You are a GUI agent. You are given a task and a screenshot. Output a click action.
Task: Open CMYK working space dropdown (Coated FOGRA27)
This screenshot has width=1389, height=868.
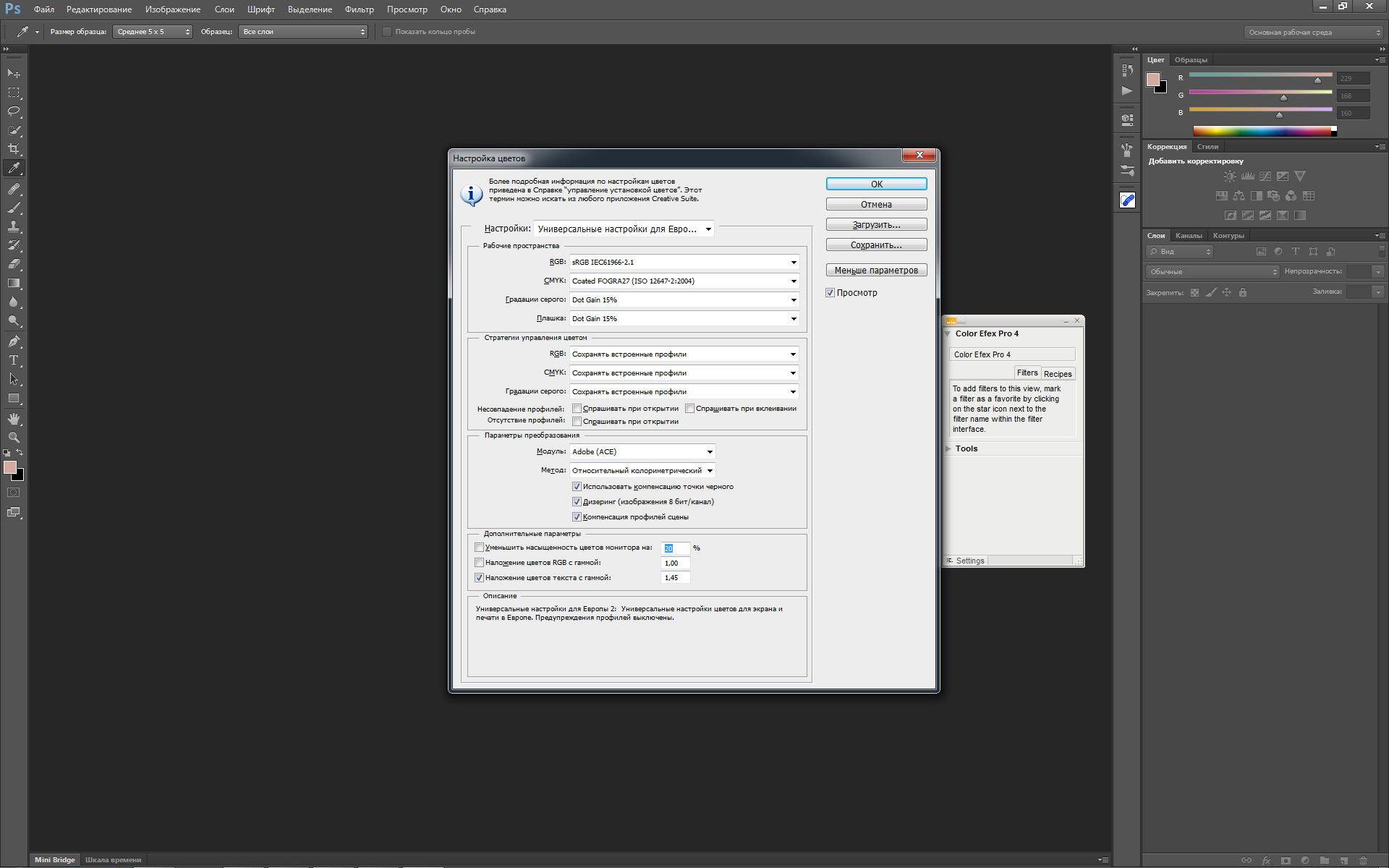point(684,281)
